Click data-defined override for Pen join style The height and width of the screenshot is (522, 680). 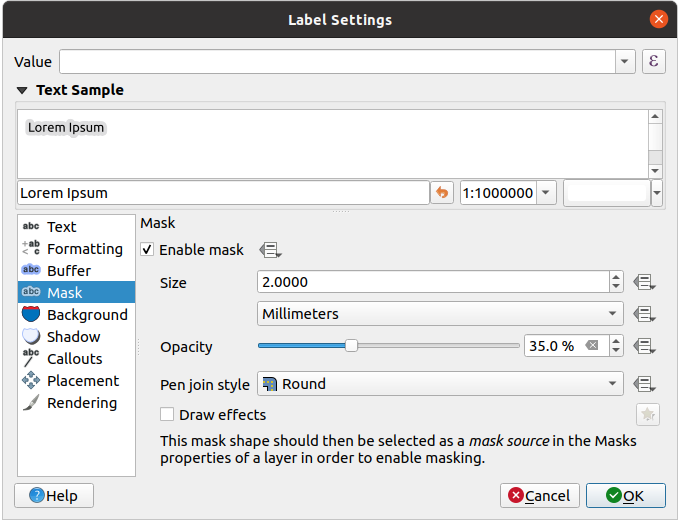pyautogui.click(x=644, y=384)
